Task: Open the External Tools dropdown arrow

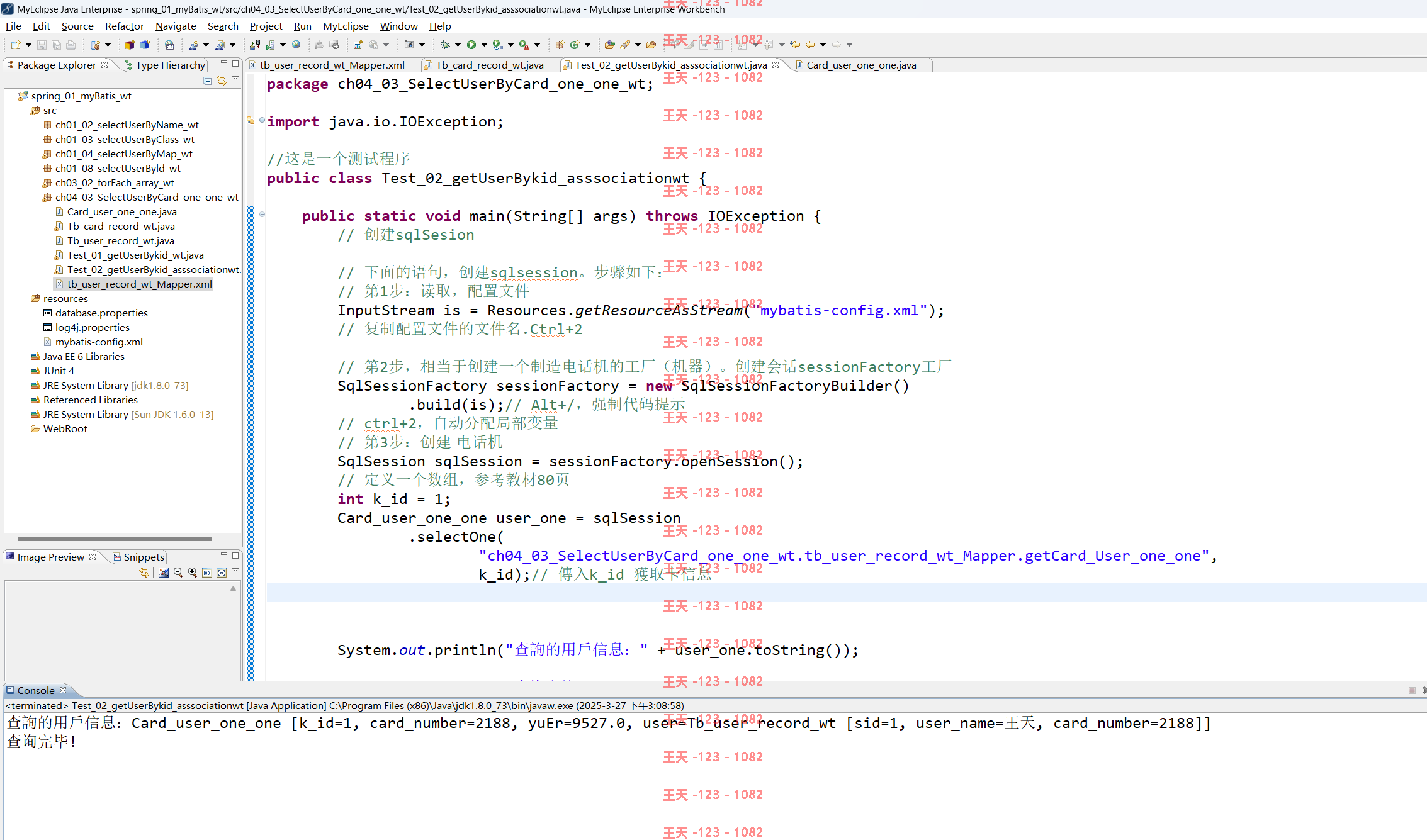Action: tap(537, 45)
